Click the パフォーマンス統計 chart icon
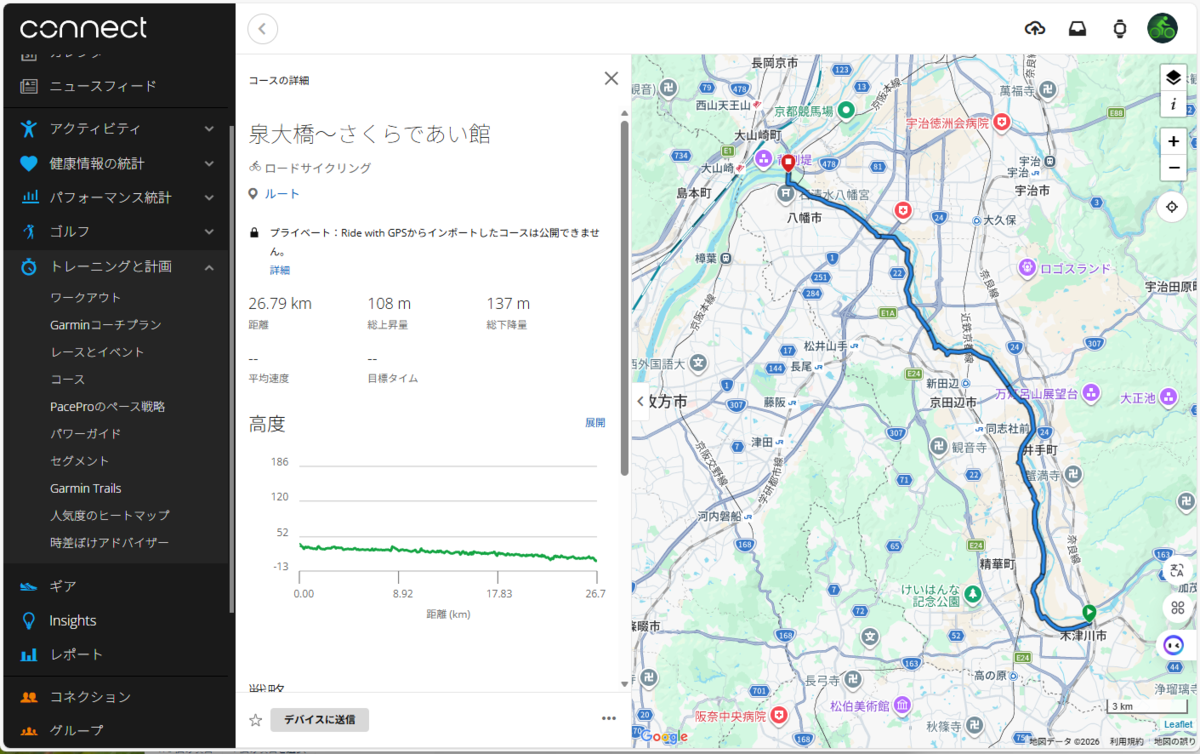Viewport: 1200px width, 754px height. pos(29,197)
